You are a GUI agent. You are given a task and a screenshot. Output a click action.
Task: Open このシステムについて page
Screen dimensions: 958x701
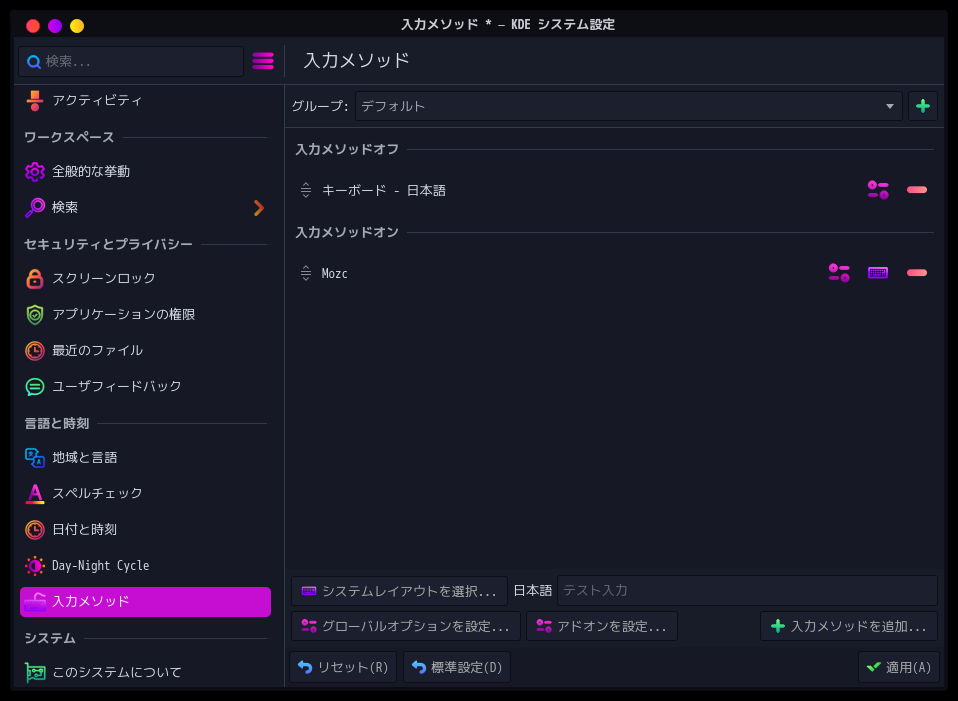(x=145, y=672)
